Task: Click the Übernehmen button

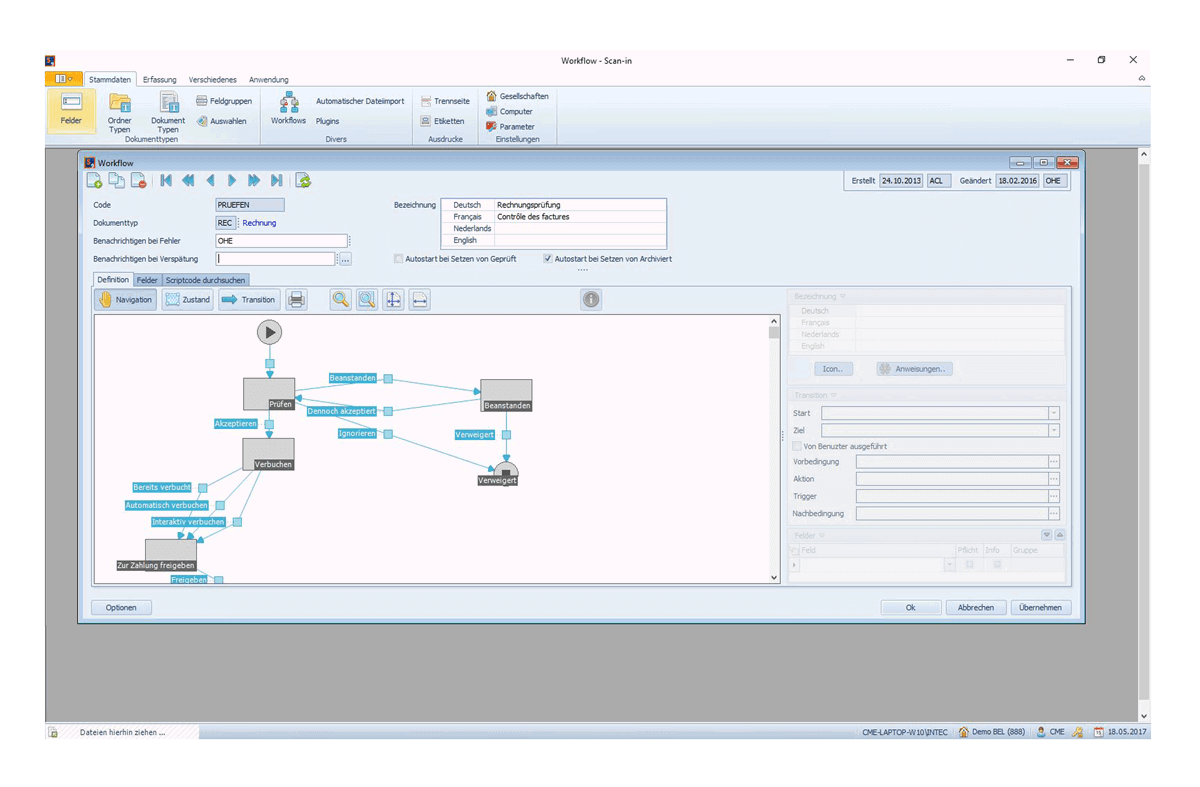Action: pyautogui.click(x=1041, y=607)
